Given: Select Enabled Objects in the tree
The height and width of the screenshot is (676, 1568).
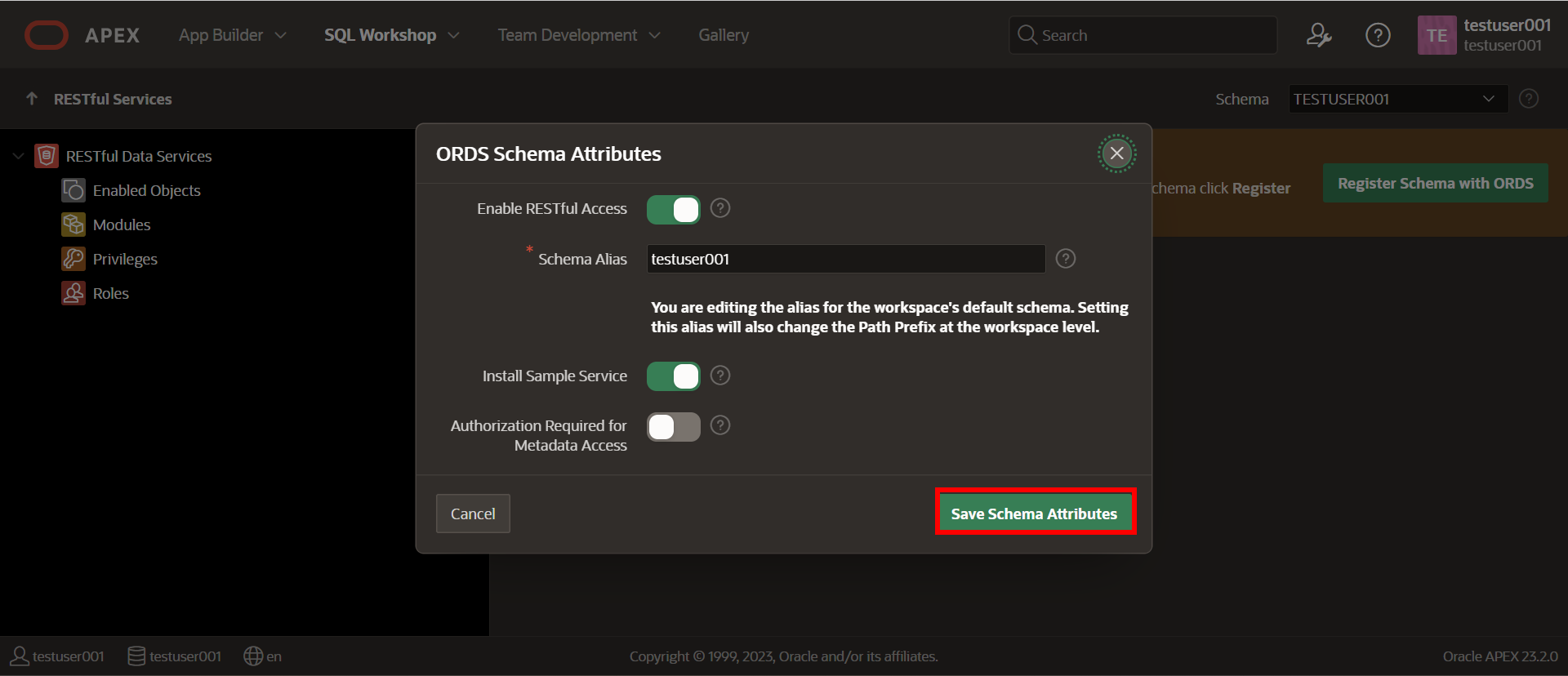Looking at the screenshot, I should pos(147,190).
